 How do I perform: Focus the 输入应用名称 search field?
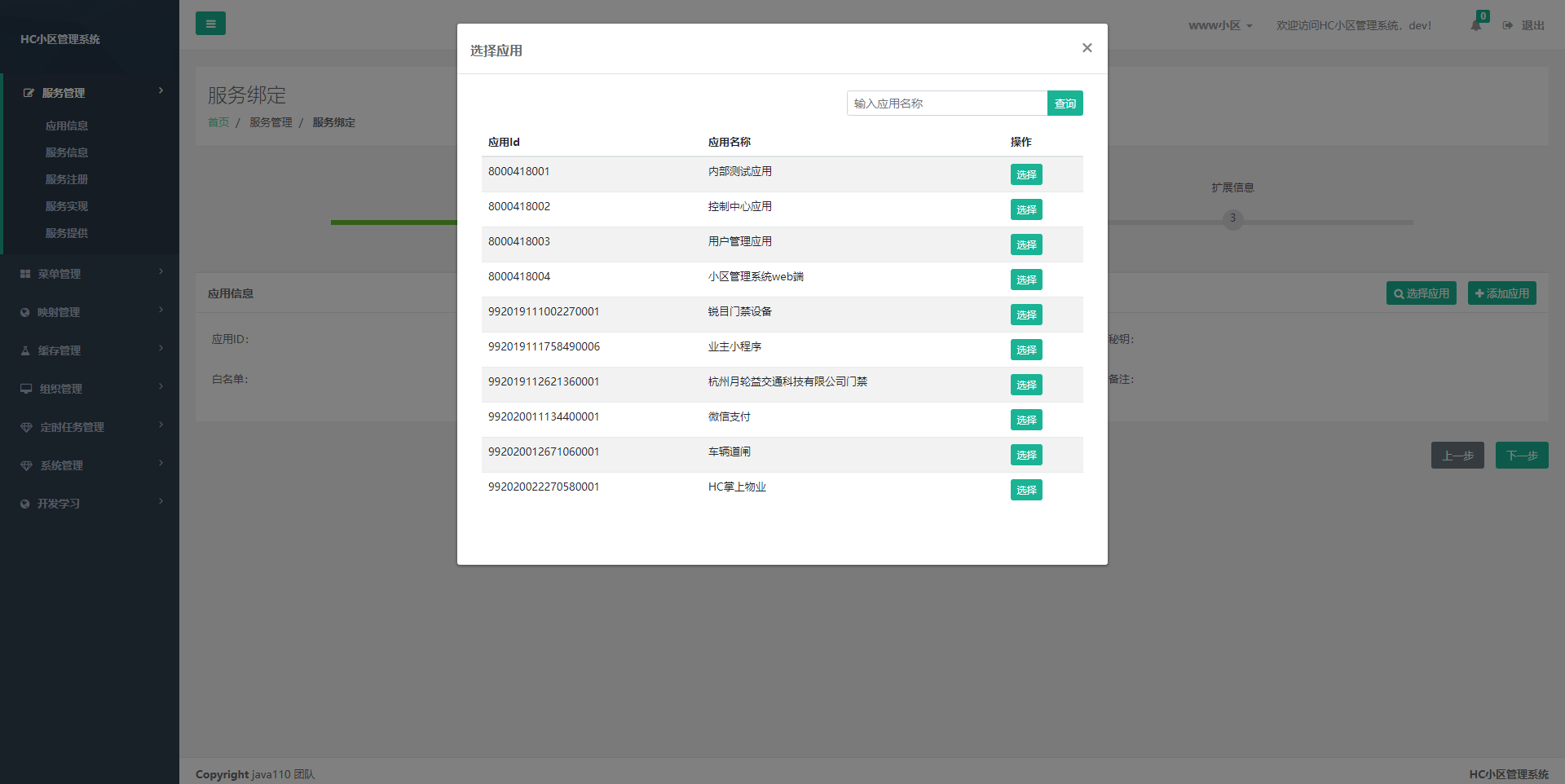coord(946,104)
